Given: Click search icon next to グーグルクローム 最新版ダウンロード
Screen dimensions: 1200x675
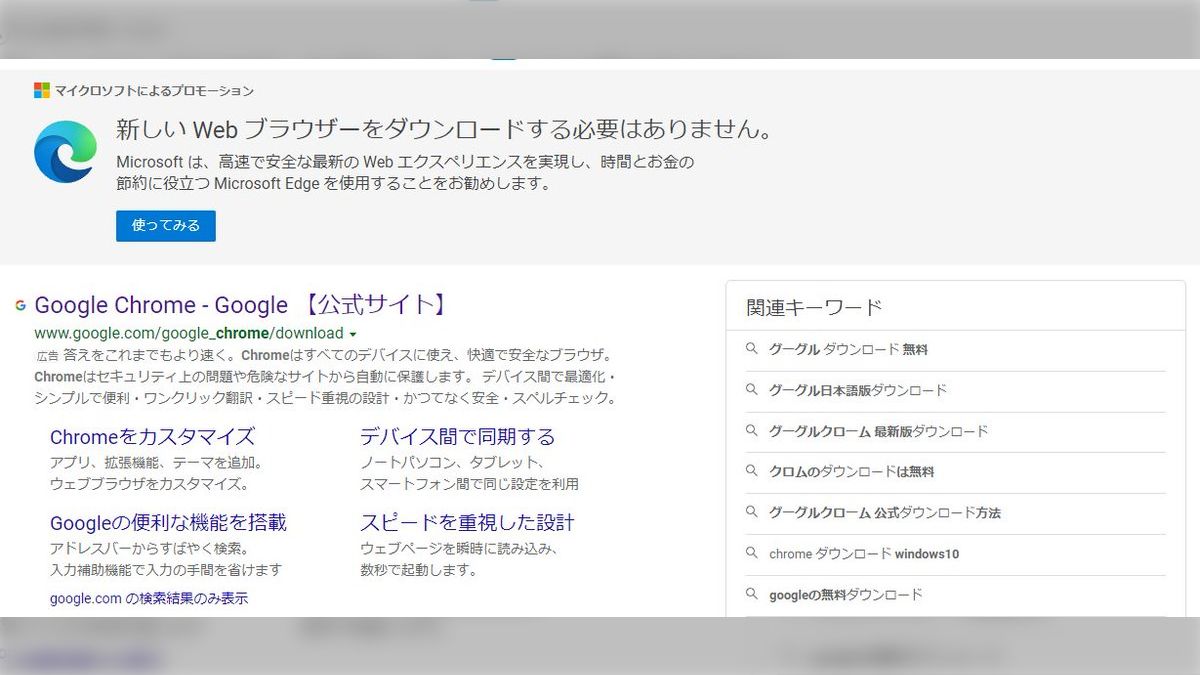Looking at the screenshot, I should point(752,431).
